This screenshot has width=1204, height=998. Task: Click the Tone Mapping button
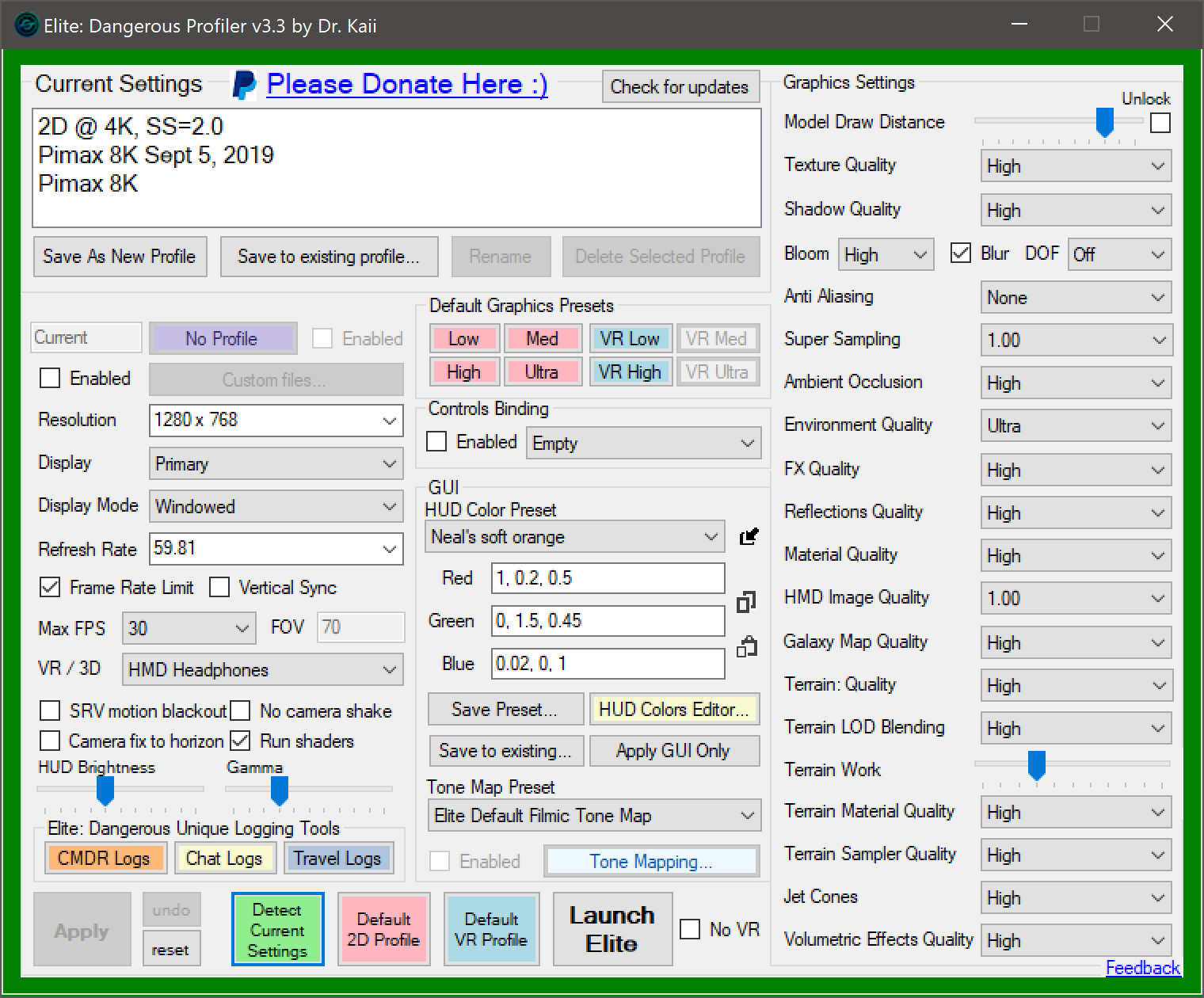click(651, 862)
